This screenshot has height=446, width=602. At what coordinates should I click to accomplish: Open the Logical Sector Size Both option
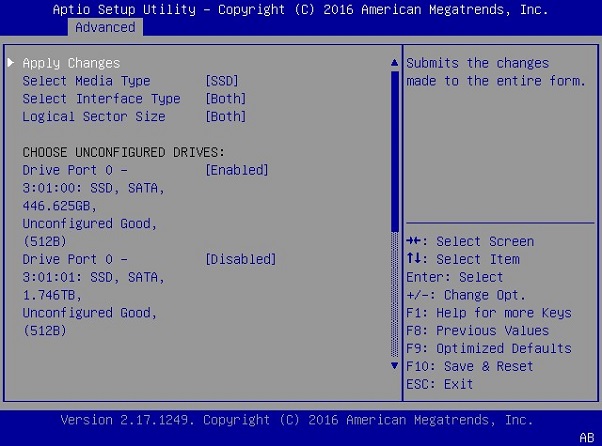pyautogui.click(x=225, y=117)
